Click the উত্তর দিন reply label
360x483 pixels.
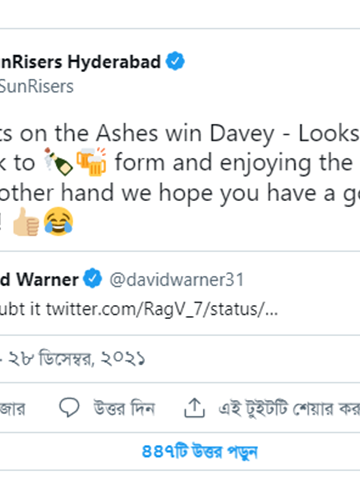pos(124,408)
